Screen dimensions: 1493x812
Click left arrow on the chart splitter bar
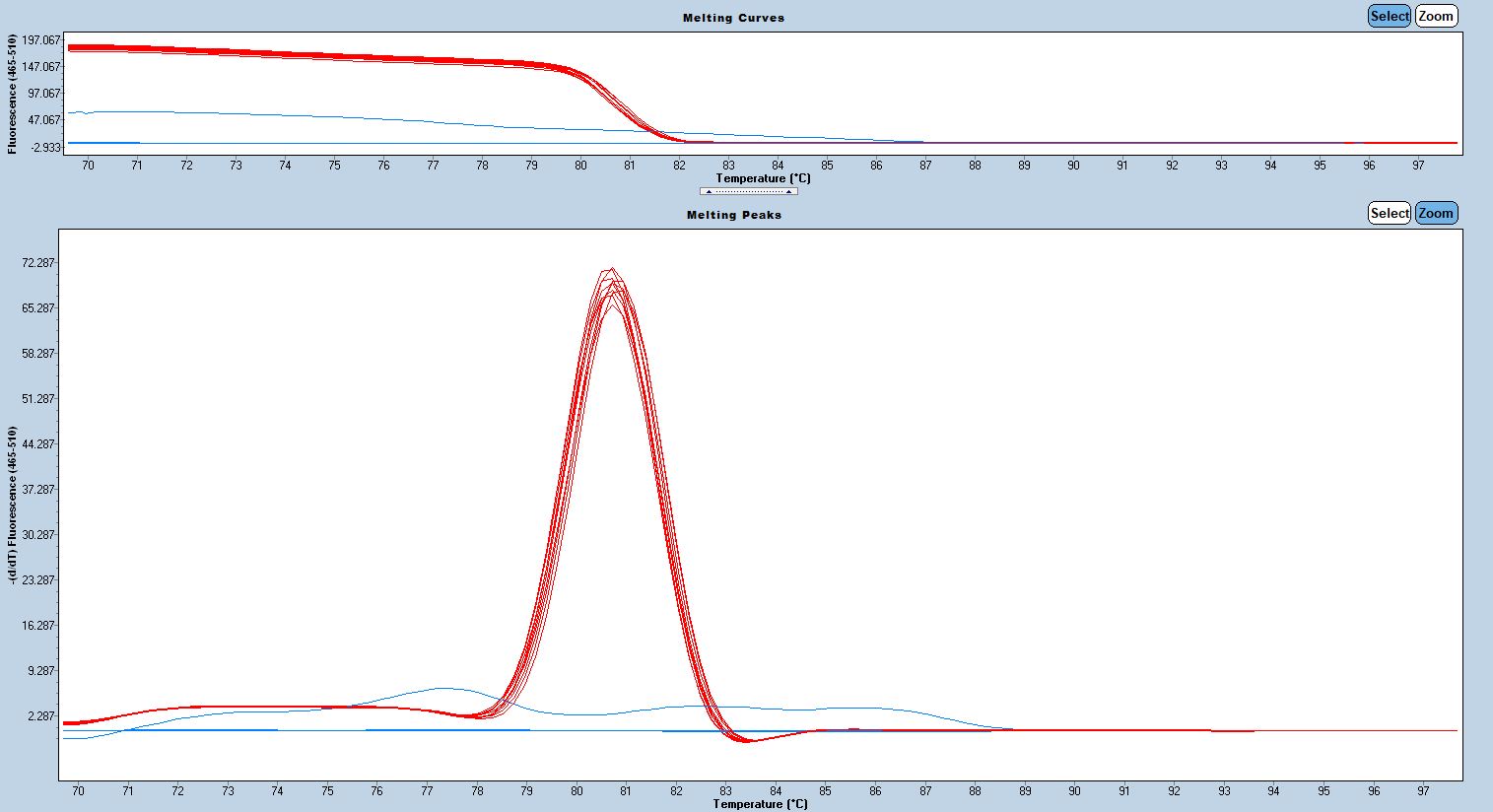709,191
